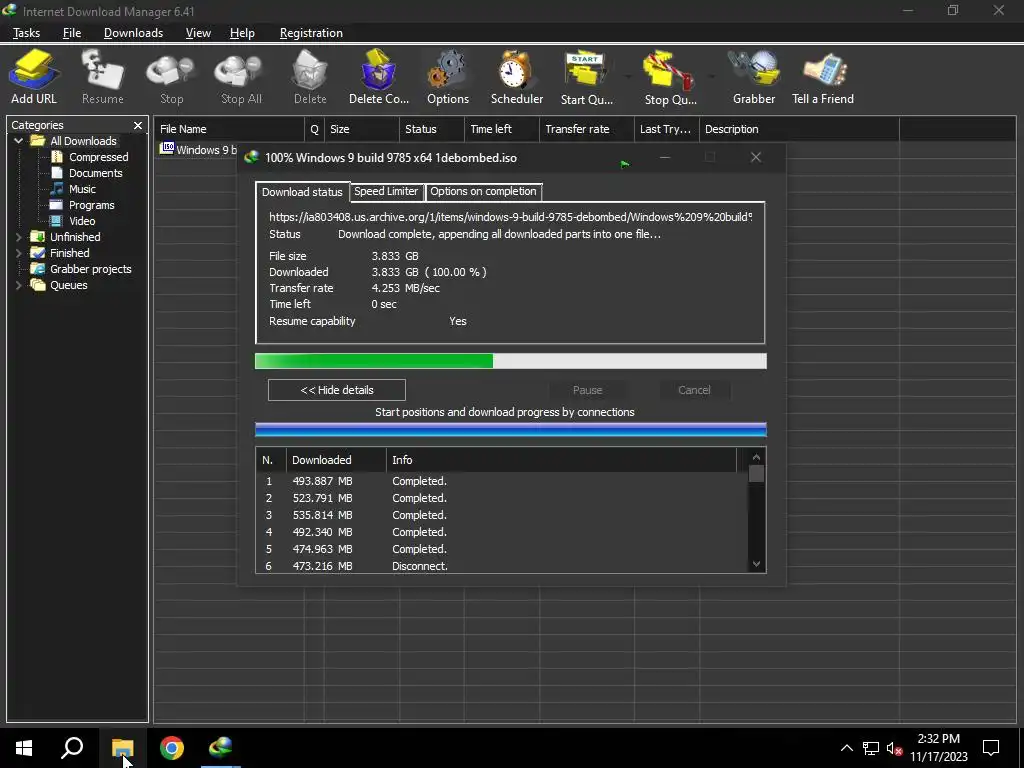Open Google Chrome from the taskbar
The height and width of the screenshot is (768, 1024).
[x=172, y=748]
